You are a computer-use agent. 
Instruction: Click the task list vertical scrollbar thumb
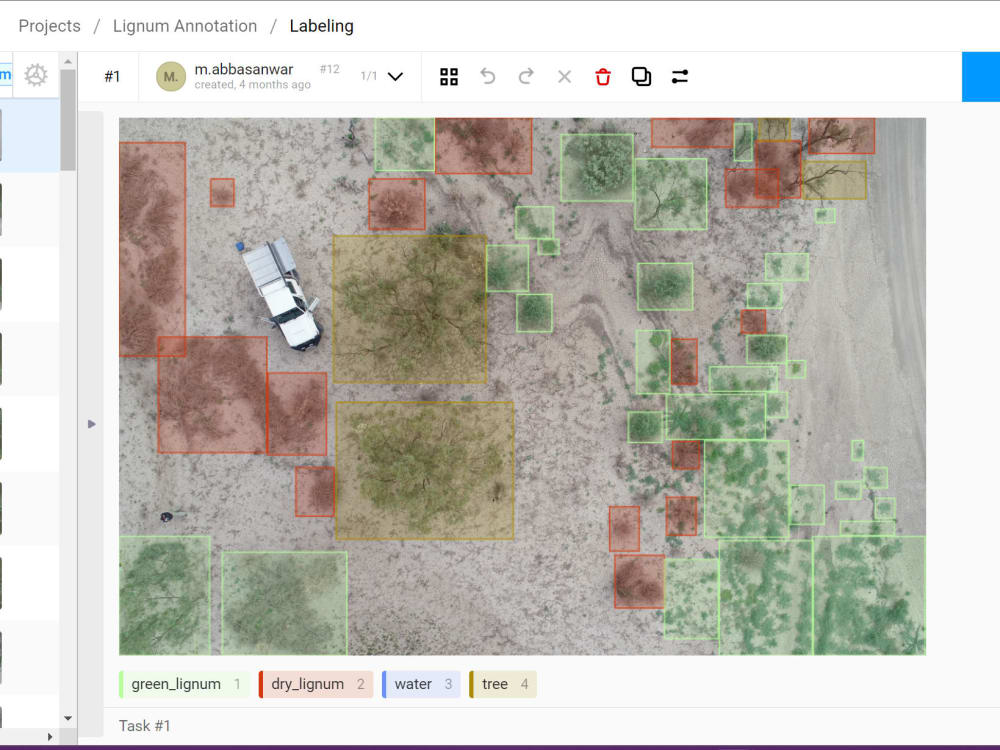click(x=68, y=120)
